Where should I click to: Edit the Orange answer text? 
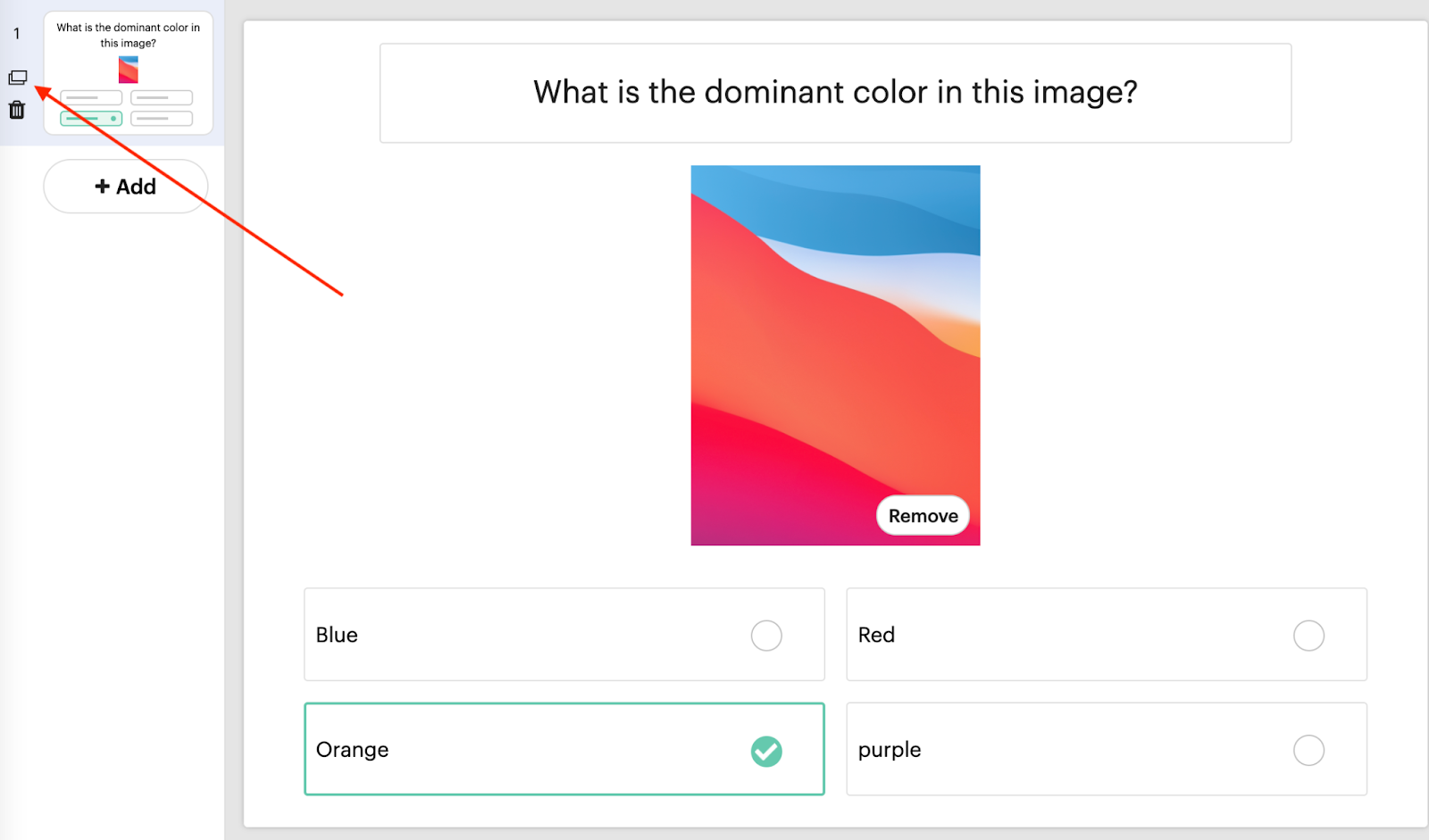pos(352,750)
